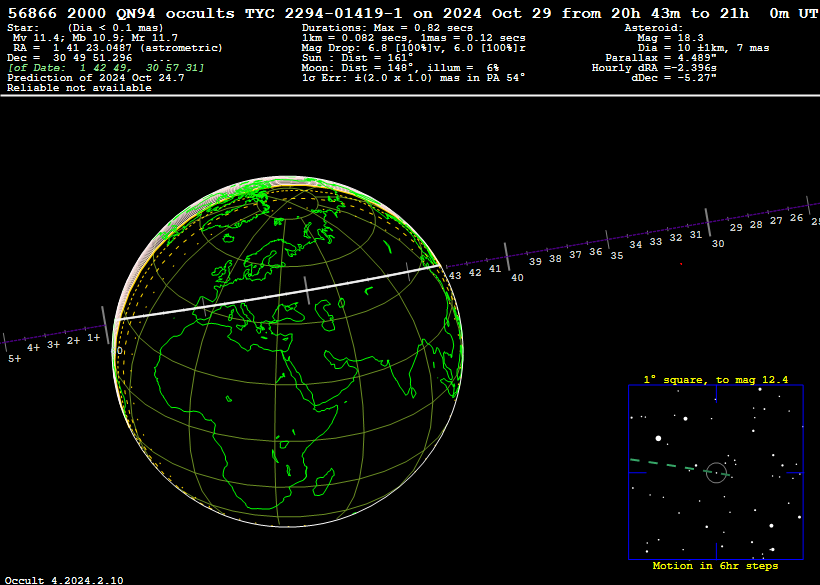Click minute marker label '1+' on left track
820x585 pixels.
[94, 338]
